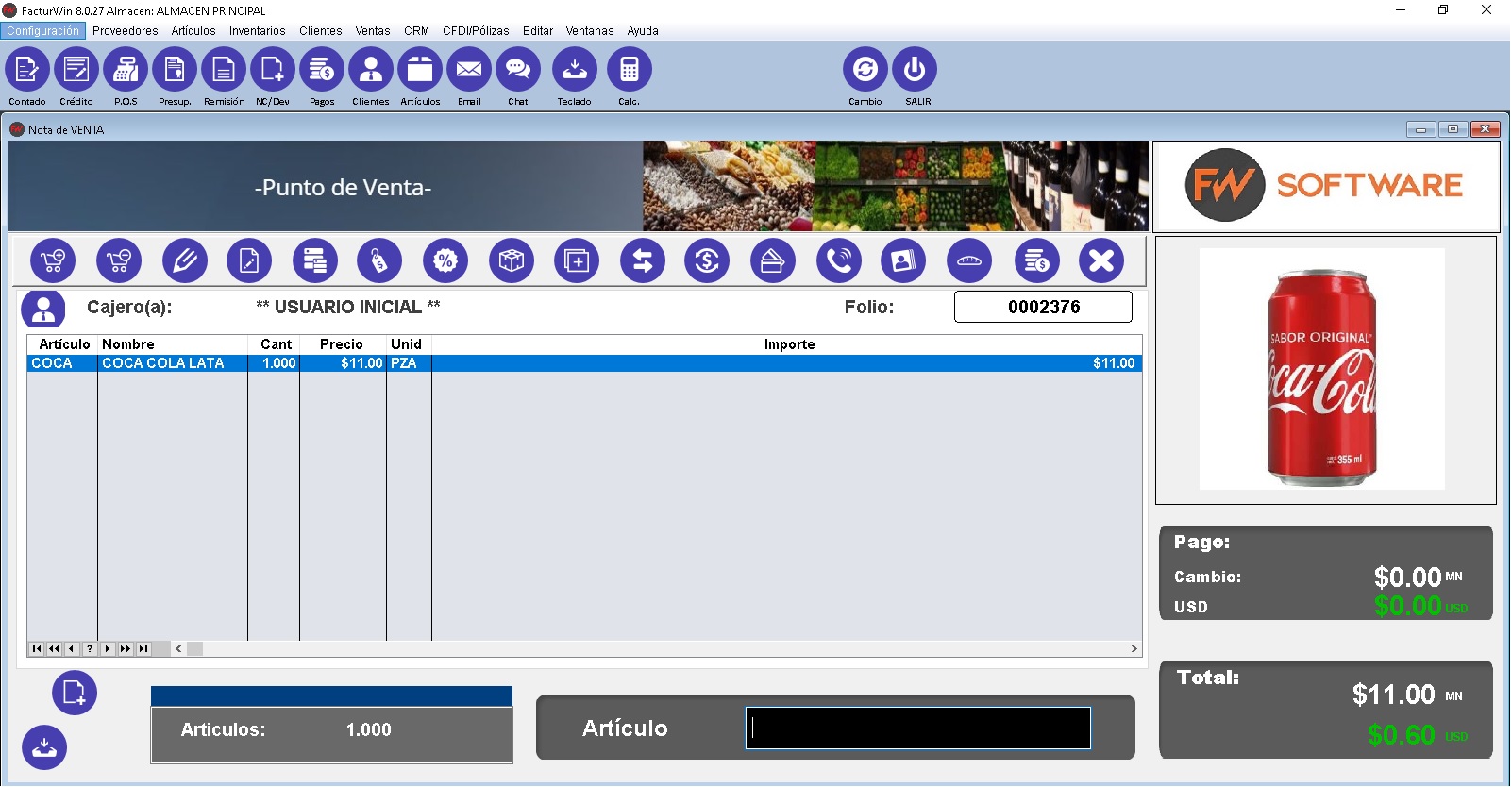Open the Ventas menu

pyautogui.click(x=373, y=31)
